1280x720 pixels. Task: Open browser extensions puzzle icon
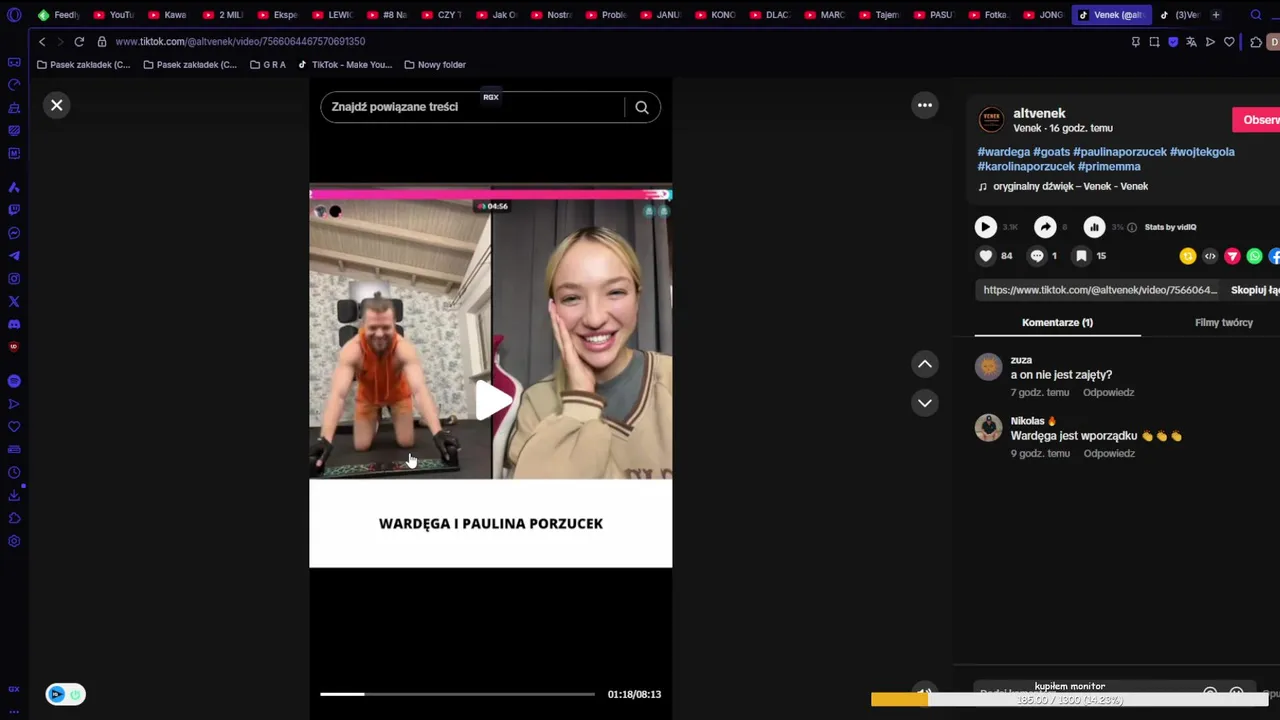[1256, 42]
